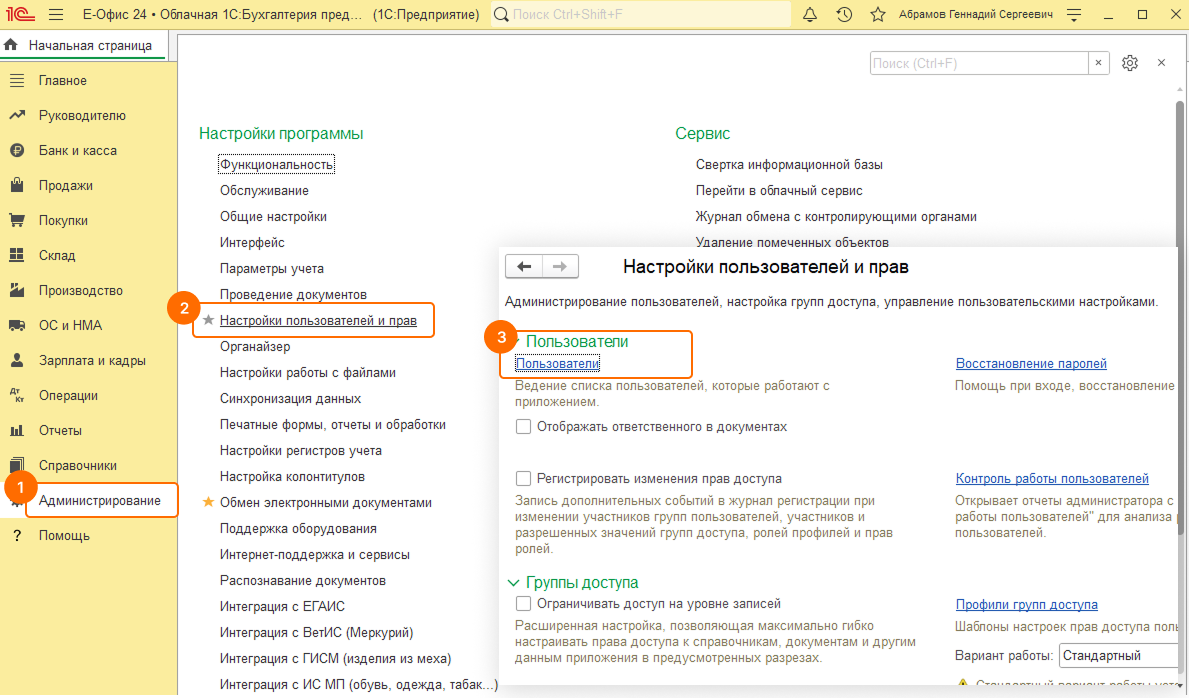Open Синхронизация данных

click(x=290, y=398)
